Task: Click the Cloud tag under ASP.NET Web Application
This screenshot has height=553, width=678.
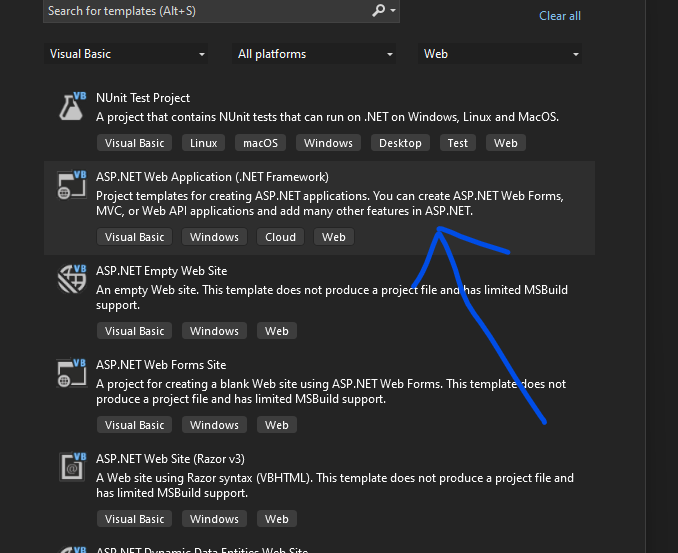Action: pyautogui.click(x=280, y=237)
